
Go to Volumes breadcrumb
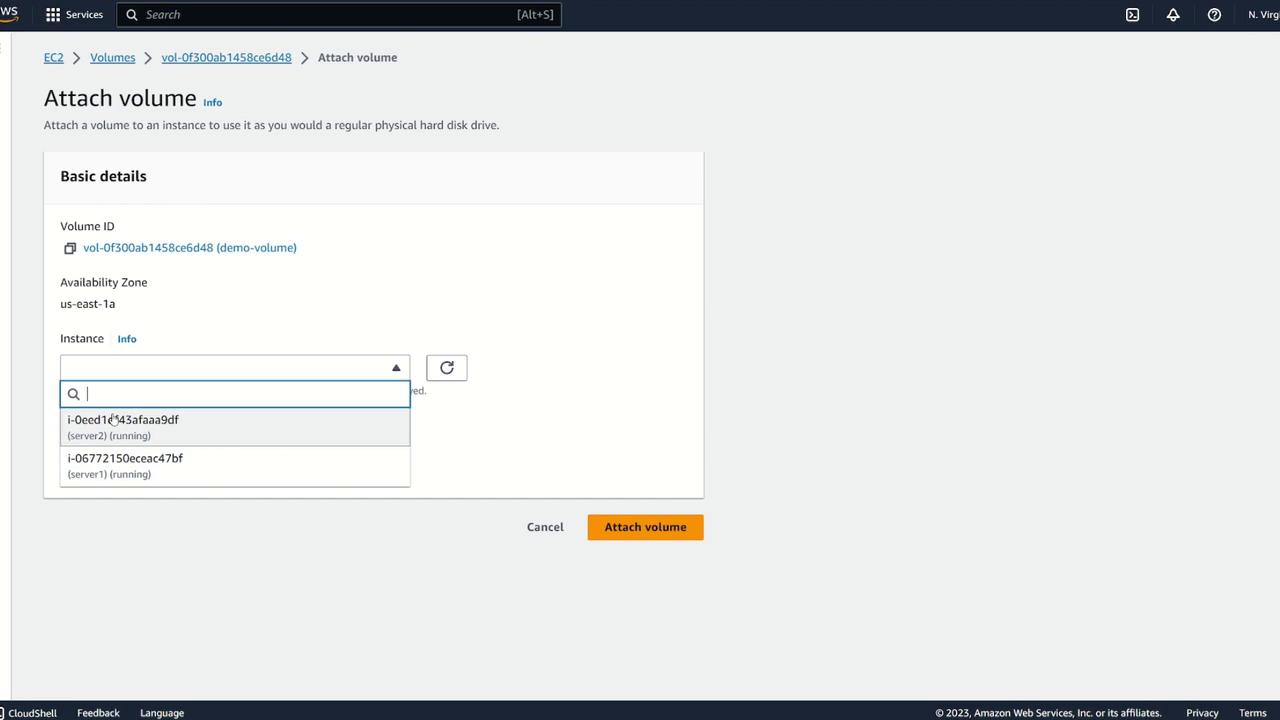(112, 58)
